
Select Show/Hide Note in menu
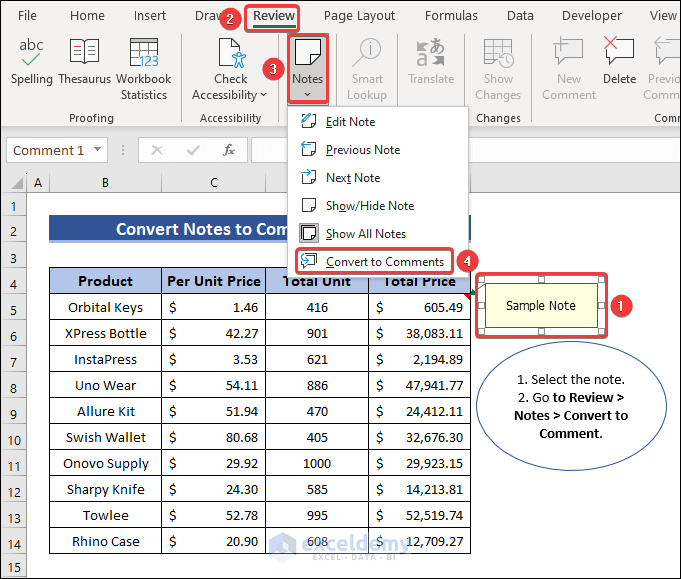pyautogui.click(x=369, y=206)
